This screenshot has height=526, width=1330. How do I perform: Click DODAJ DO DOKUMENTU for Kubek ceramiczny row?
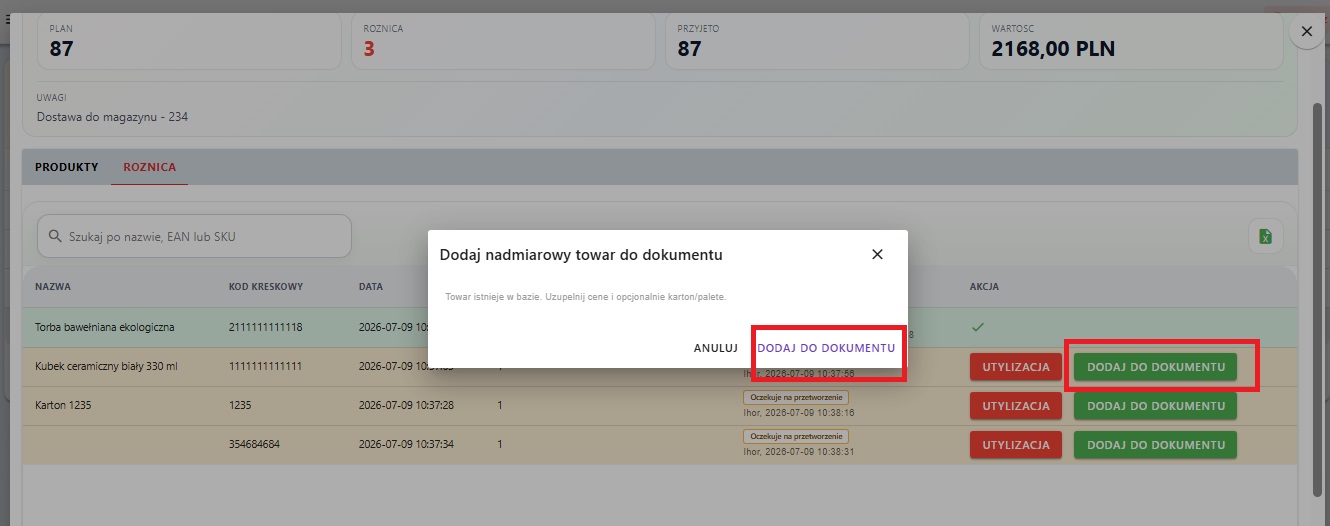click(1155, 367)
